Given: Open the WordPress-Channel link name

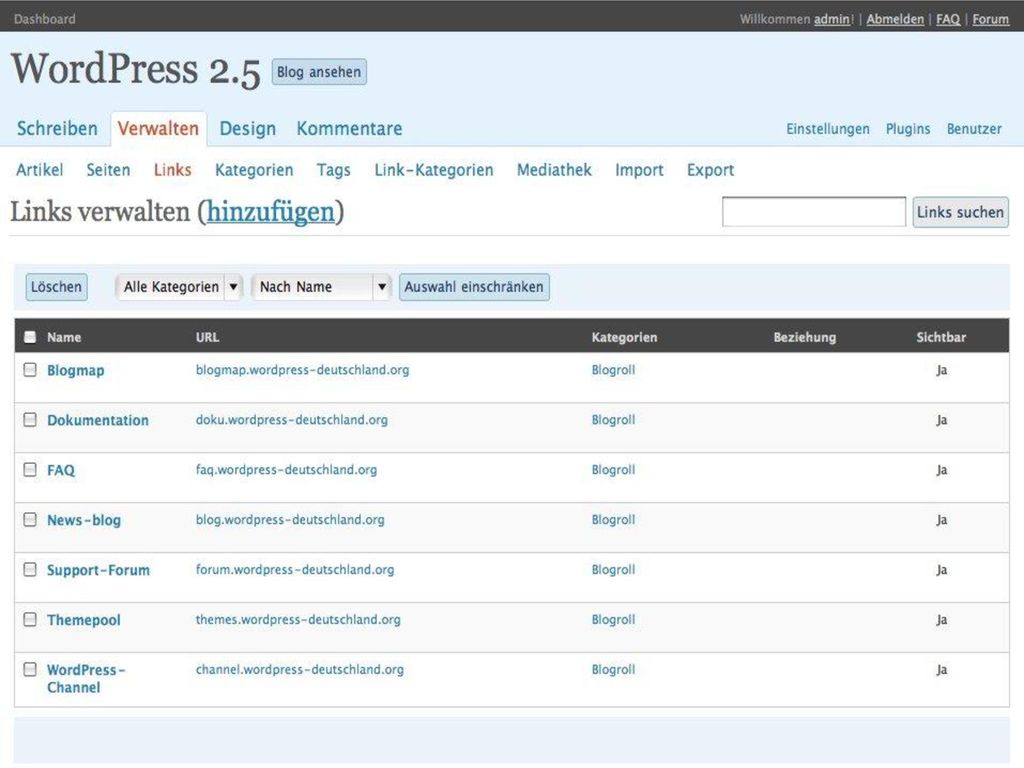Looking at the screenshot, I should tap(86, 678).
